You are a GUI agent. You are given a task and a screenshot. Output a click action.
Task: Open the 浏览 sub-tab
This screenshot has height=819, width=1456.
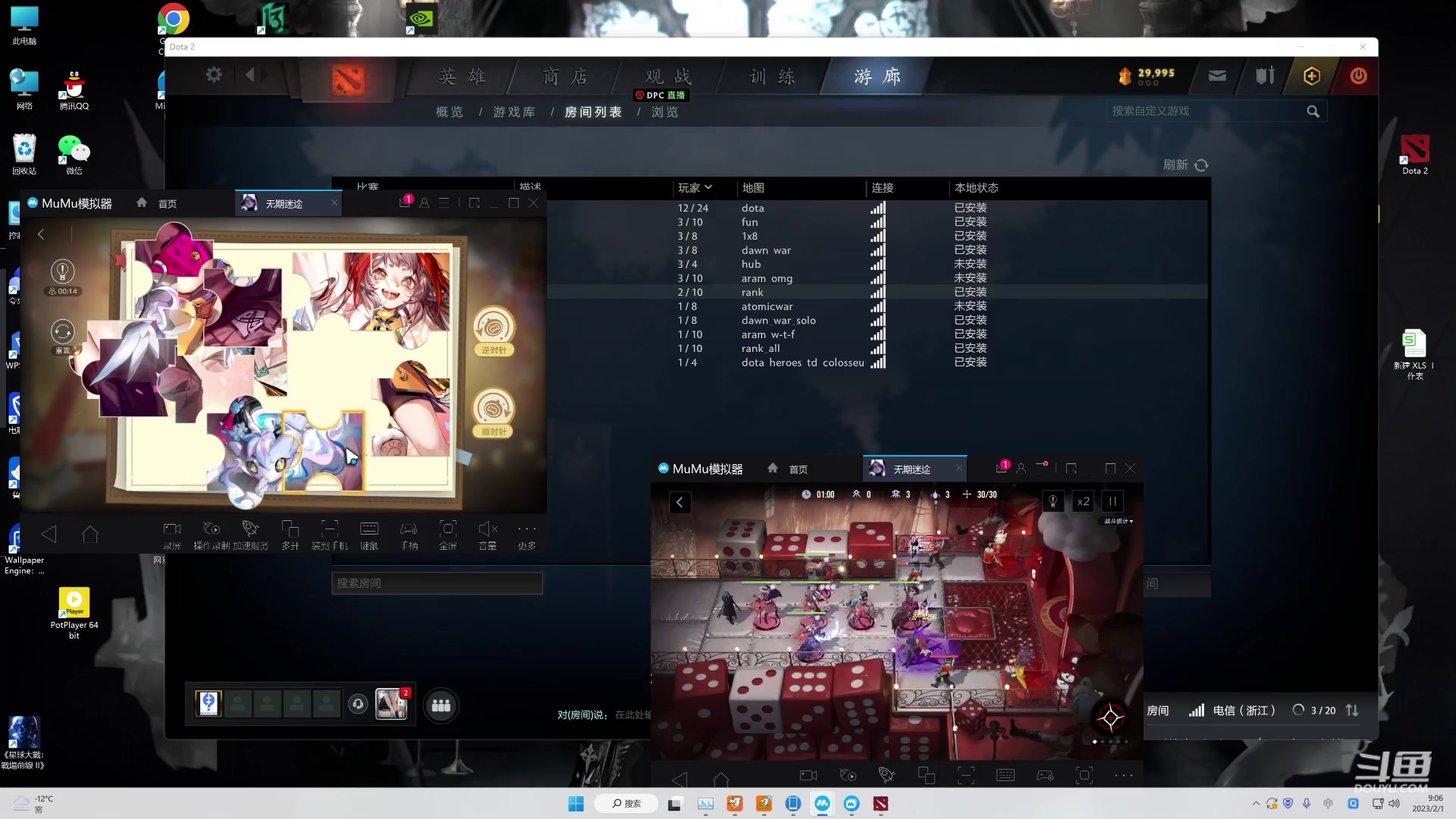[x=665, y=112]
